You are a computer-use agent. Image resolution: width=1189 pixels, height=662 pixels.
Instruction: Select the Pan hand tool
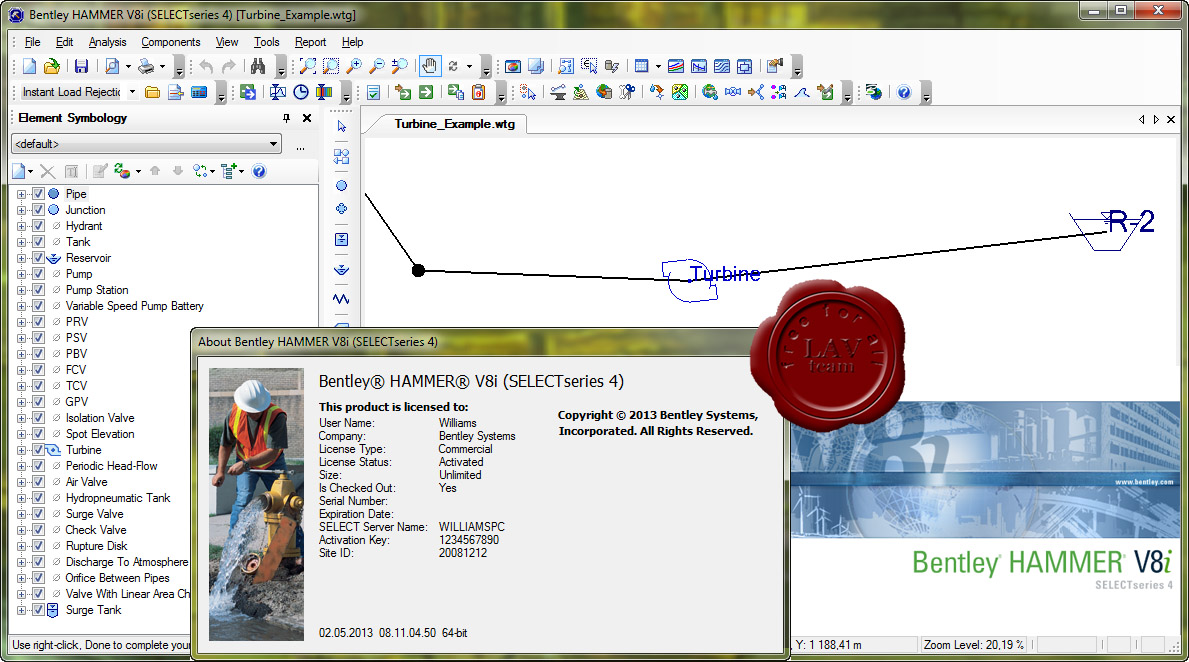point(430,67)
